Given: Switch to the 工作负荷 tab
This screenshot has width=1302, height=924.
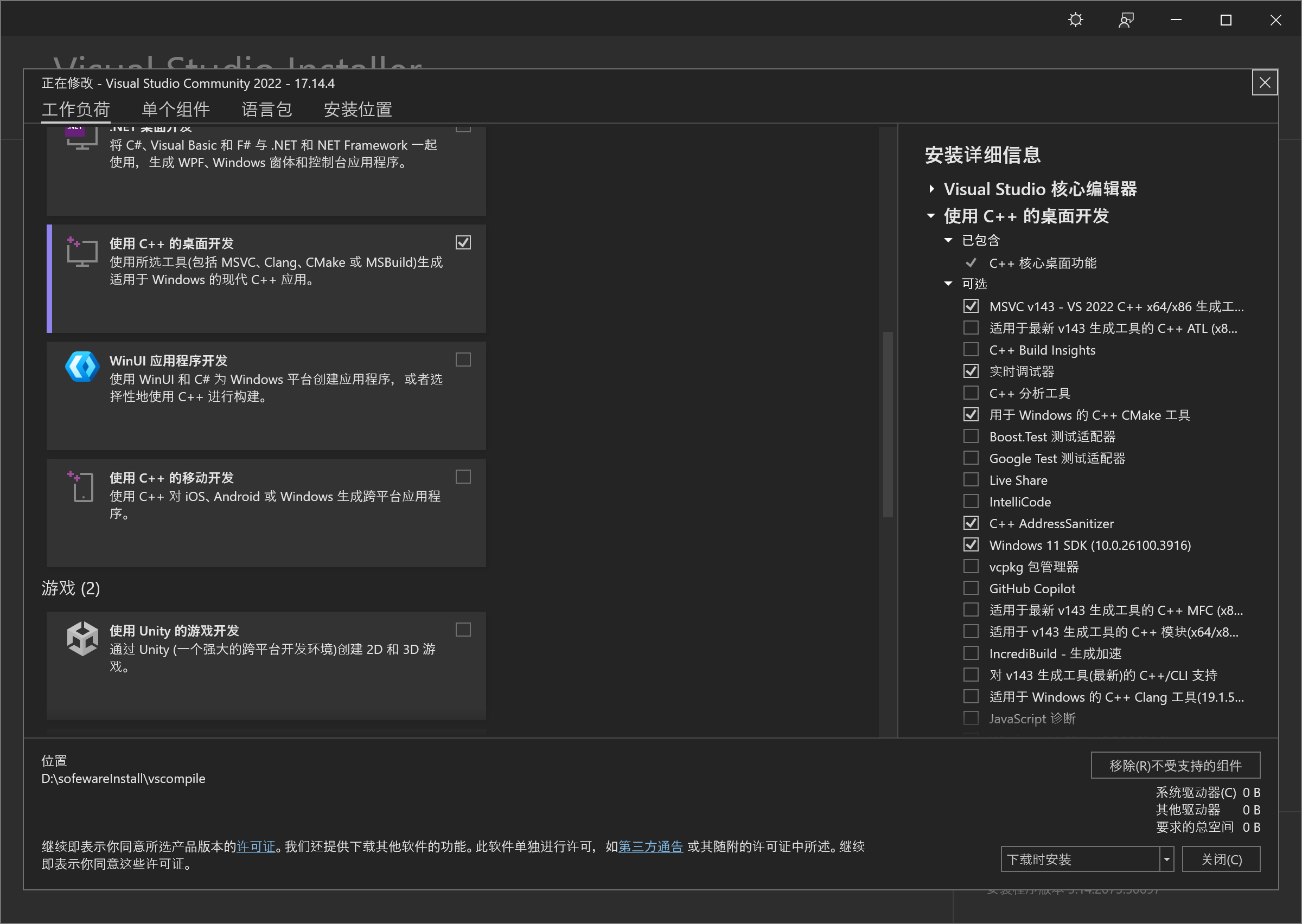Looking at the screenshot, I should point(76,109).
